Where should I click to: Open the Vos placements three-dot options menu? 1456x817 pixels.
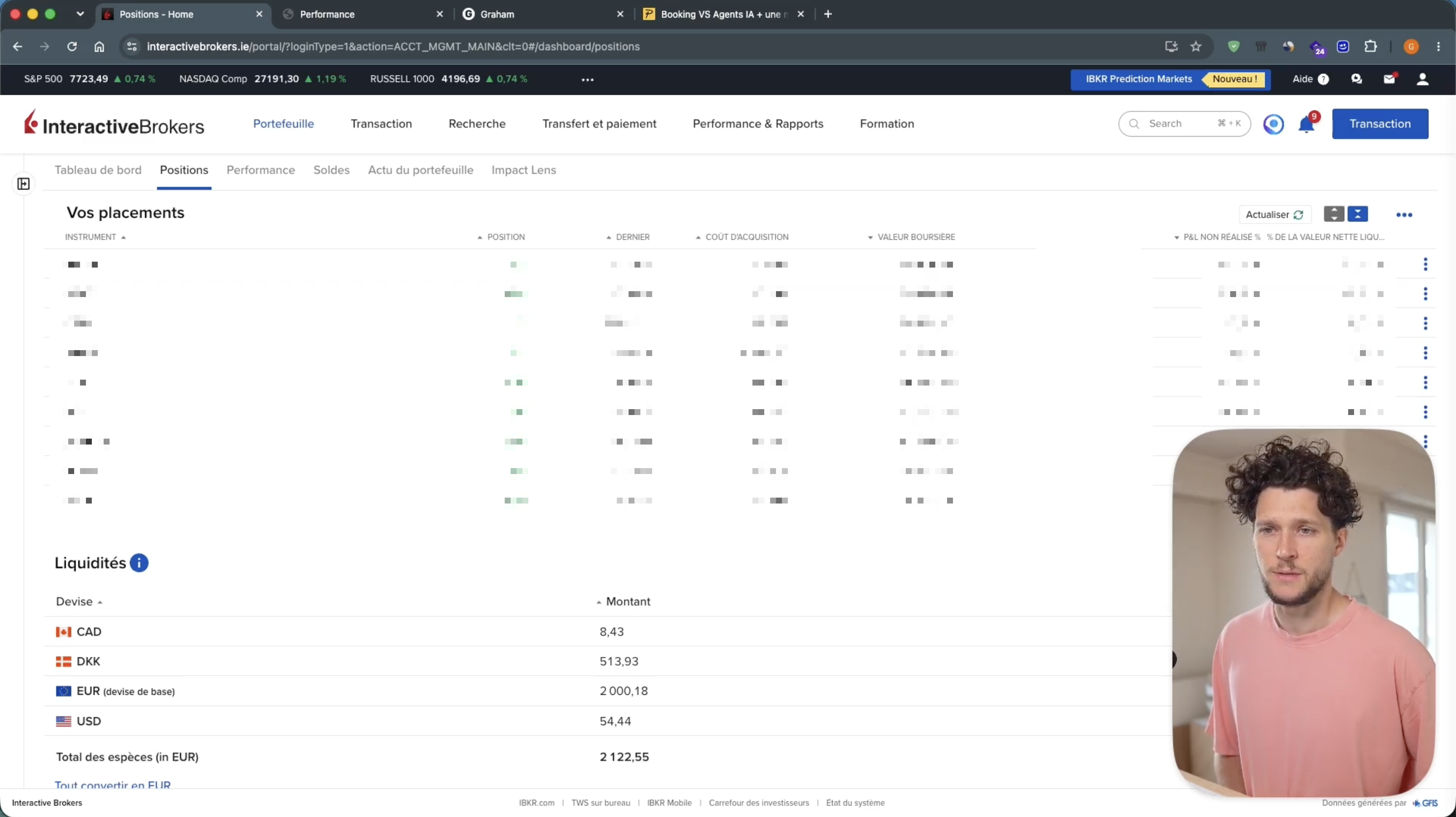coord(1404,215)
